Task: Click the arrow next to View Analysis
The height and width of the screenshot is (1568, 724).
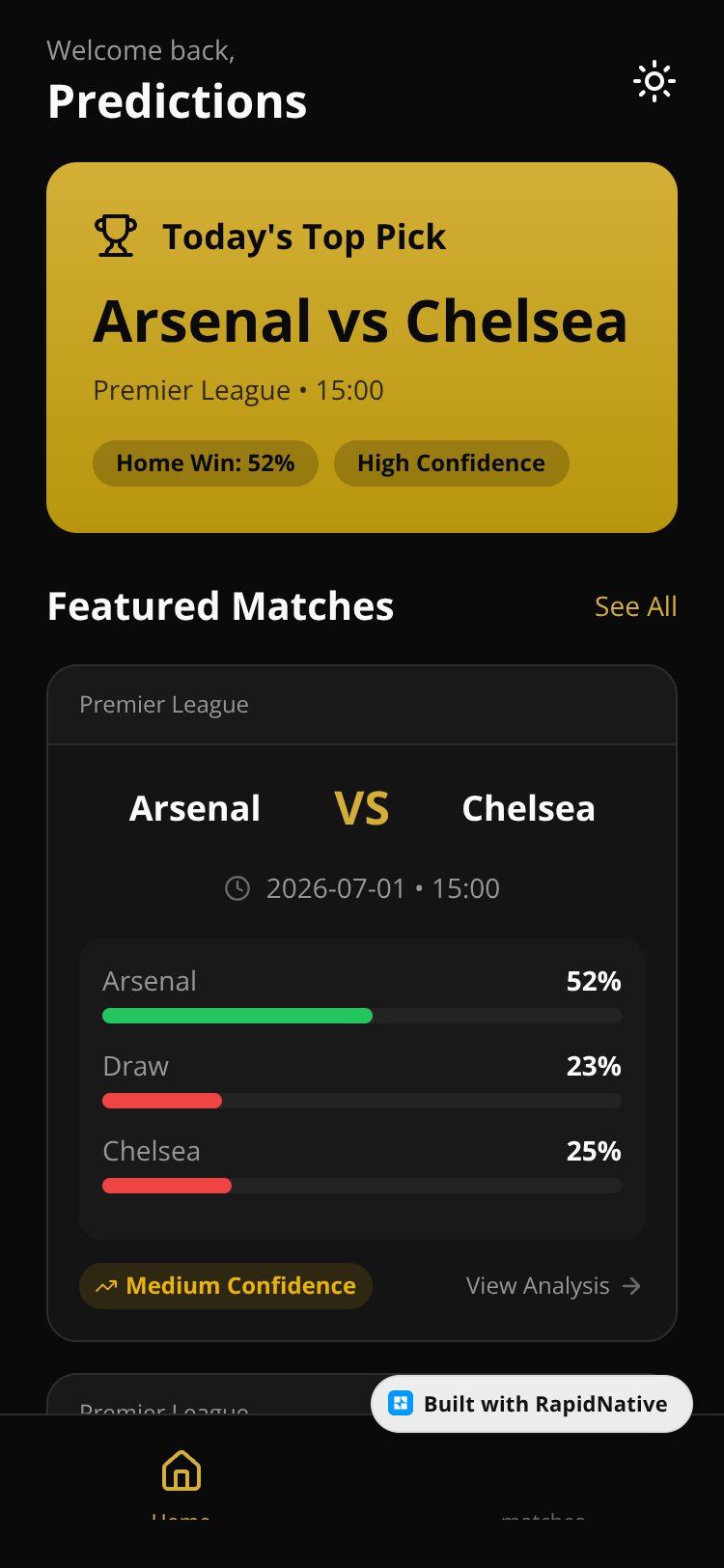Action: click(x=631, y=1286)
